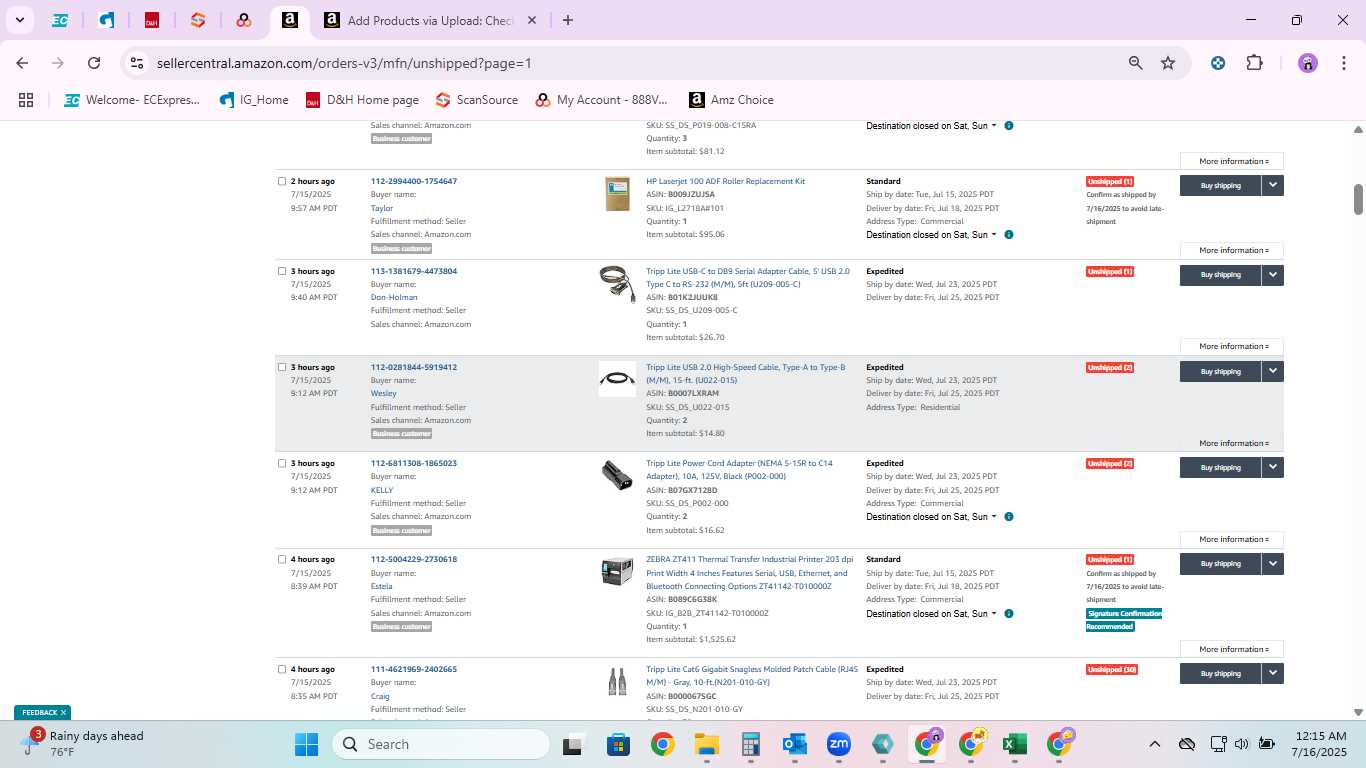Image resolution: width=1366 pixels, height=768 pixels.
Task: Click Zebra ZT411 printer thumbnail
Action: 617,572
